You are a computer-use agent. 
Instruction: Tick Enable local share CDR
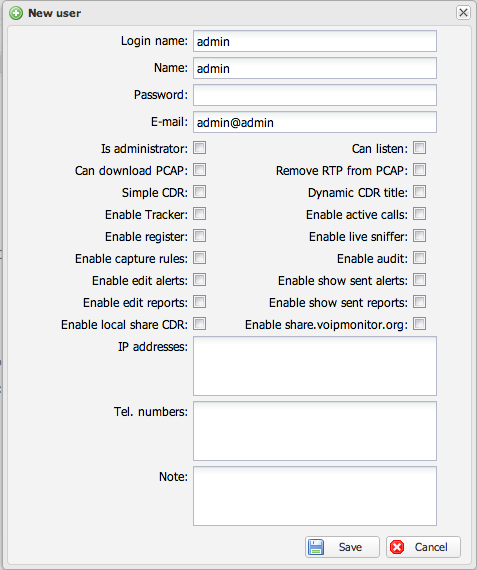click(x=200, y=324)
